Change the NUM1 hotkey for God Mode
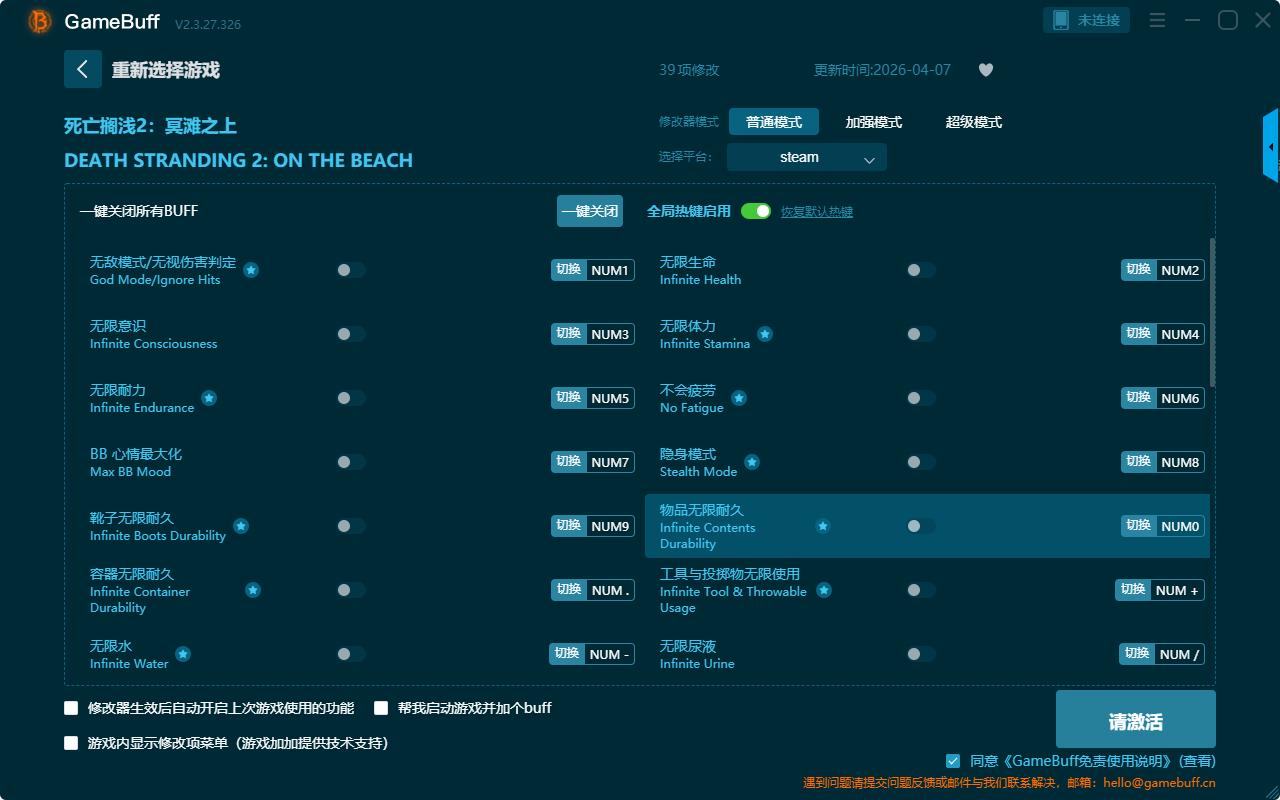This screenshot has height=800, width=1280. (x=609, y=270)
